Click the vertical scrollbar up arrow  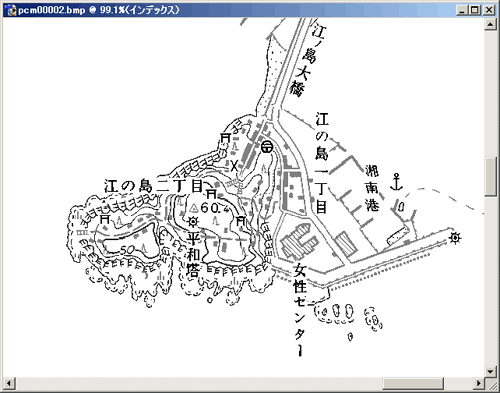tap(490, 24)
